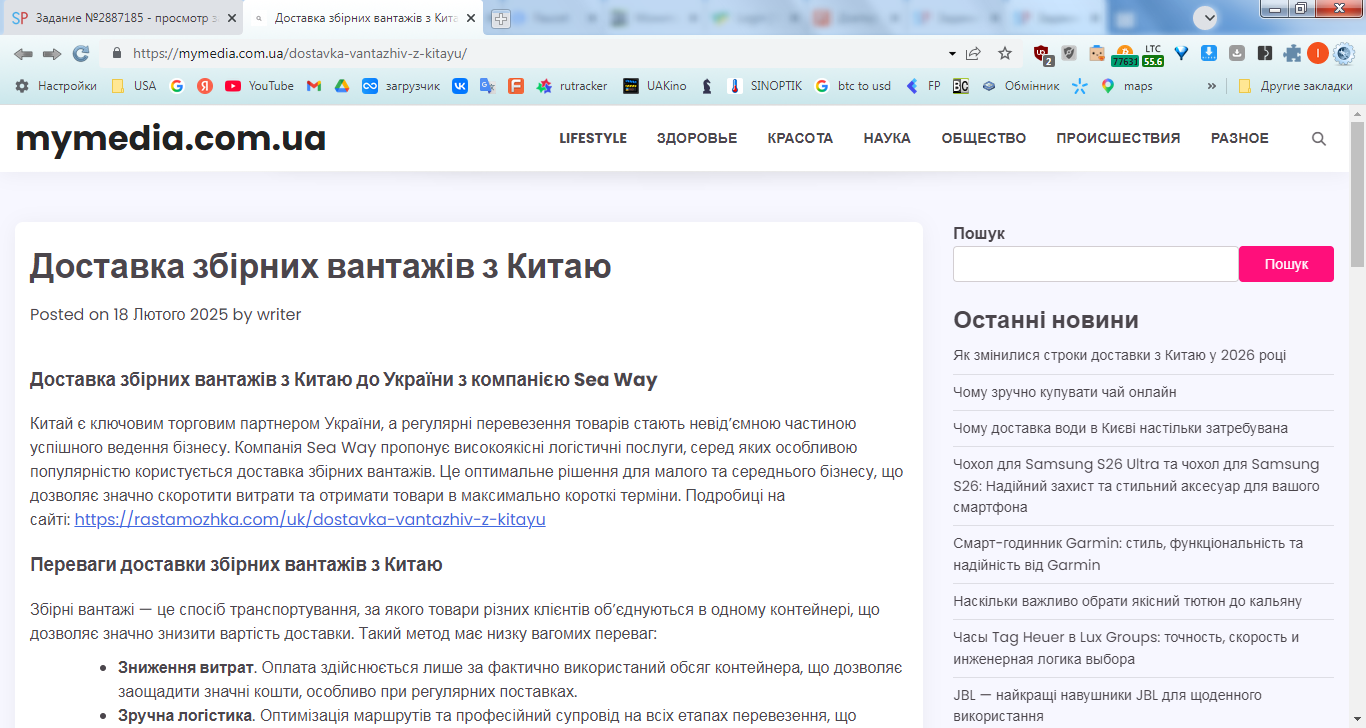Viewport: 1366px width, 728px height.
Task: Open the ПРОИСШЕСТВИЯ menu item
Action: pyautogui.click(x=1118, y=138)
